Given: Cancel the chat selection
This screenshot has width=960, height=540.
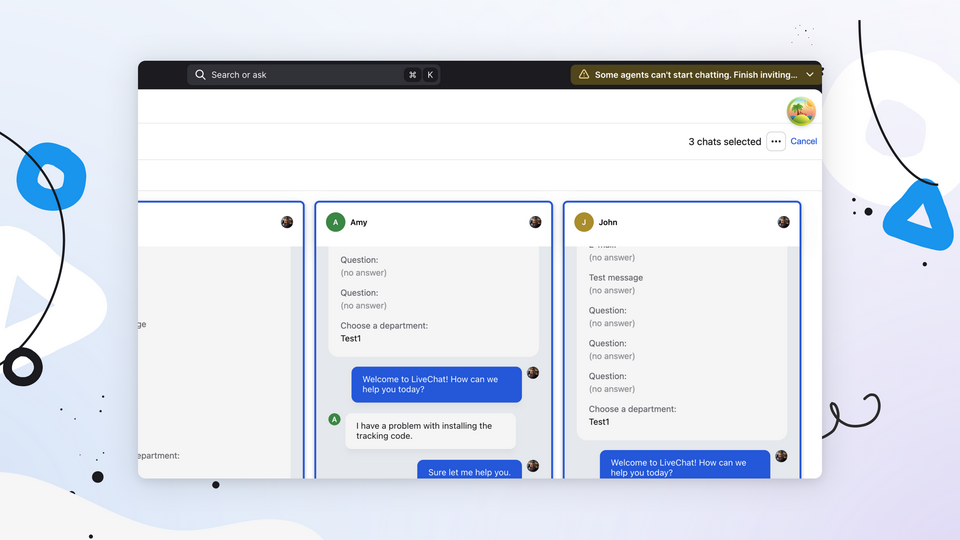Looking at the screenshot, I should (803, 141).
